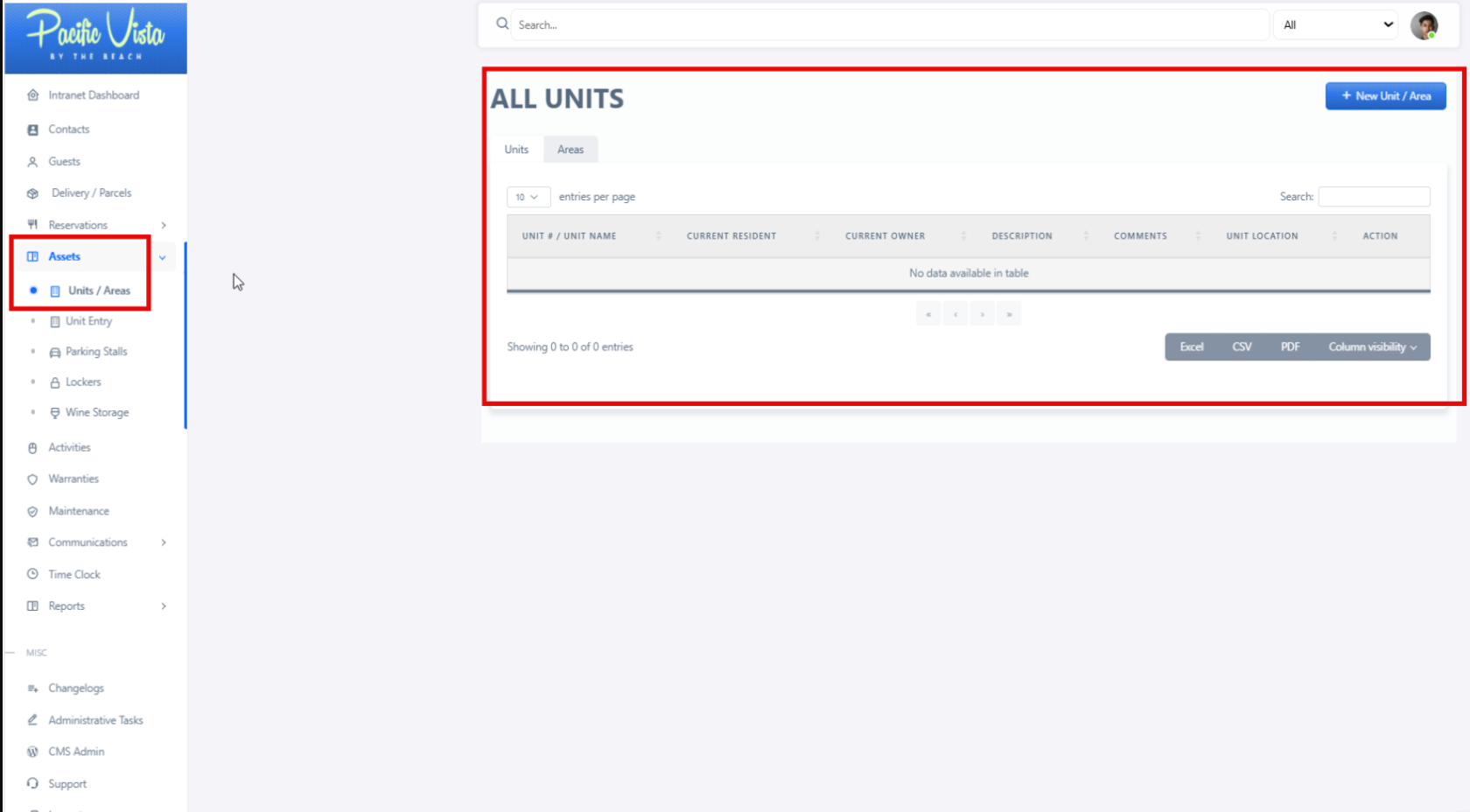Open the All filter dropdown in top bar
The height and width of the screenshot is (812, 1470).
tap(1336, 24)
